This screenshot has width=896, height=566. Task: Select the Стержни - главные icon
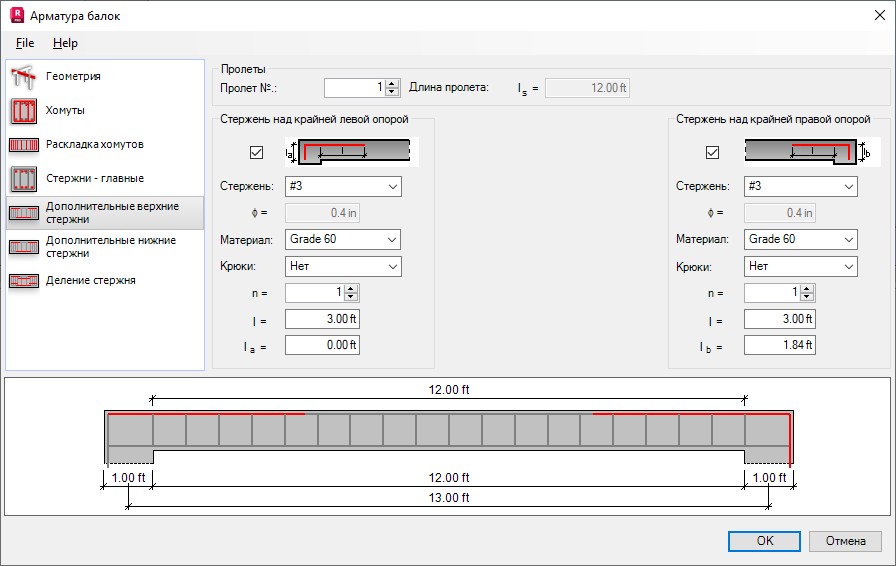(23, 179)
